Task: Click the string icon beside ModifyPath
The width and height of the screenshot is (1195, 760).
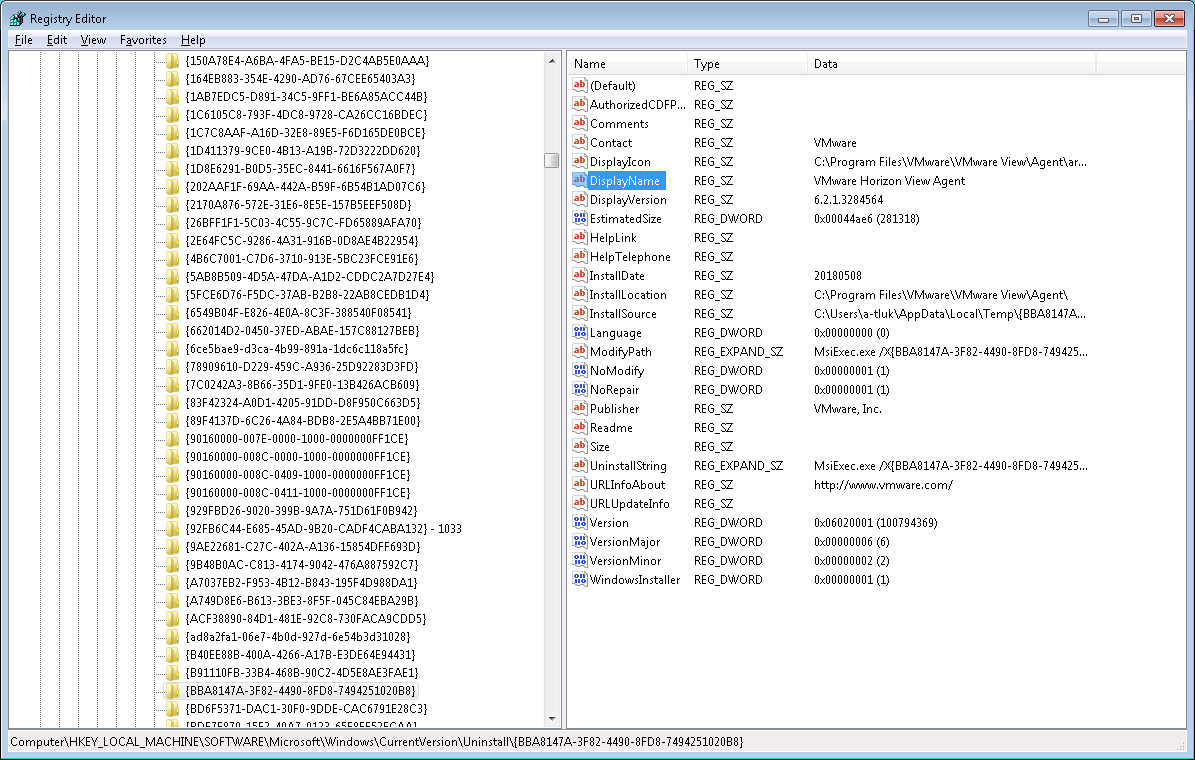Action: pos(580,351)
